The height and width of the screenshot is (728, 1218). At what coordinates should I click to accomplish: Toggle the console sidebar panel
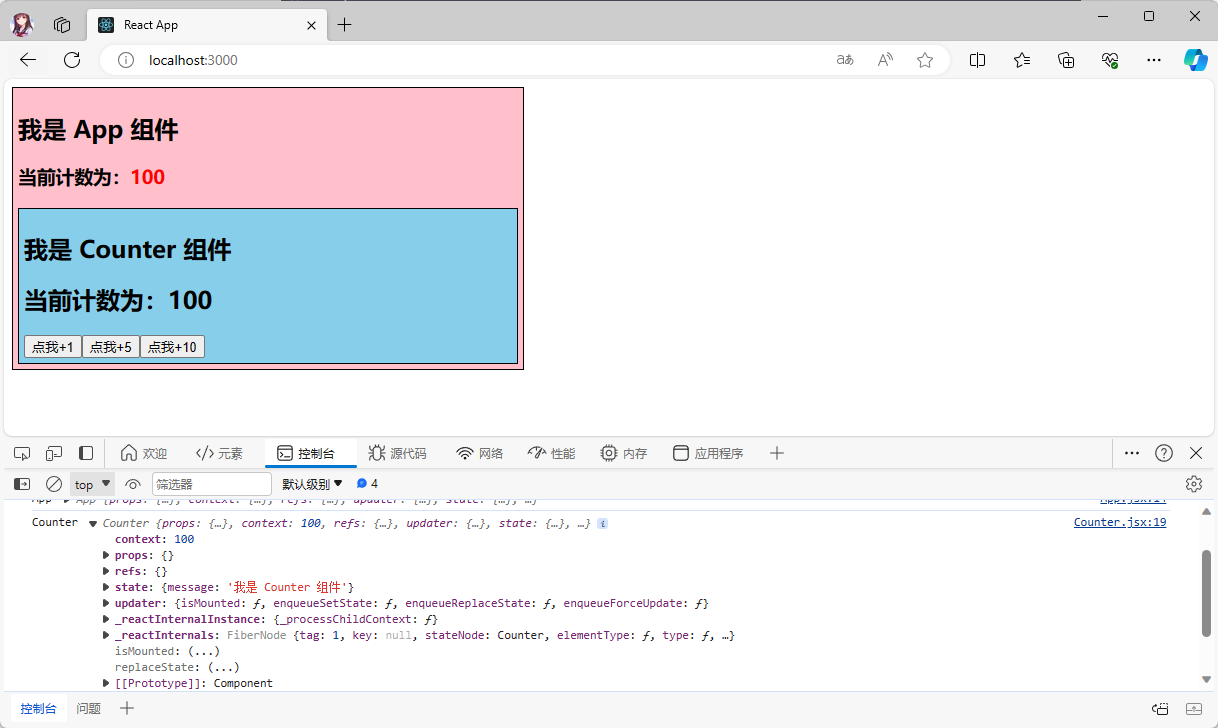tap(22, 484)
